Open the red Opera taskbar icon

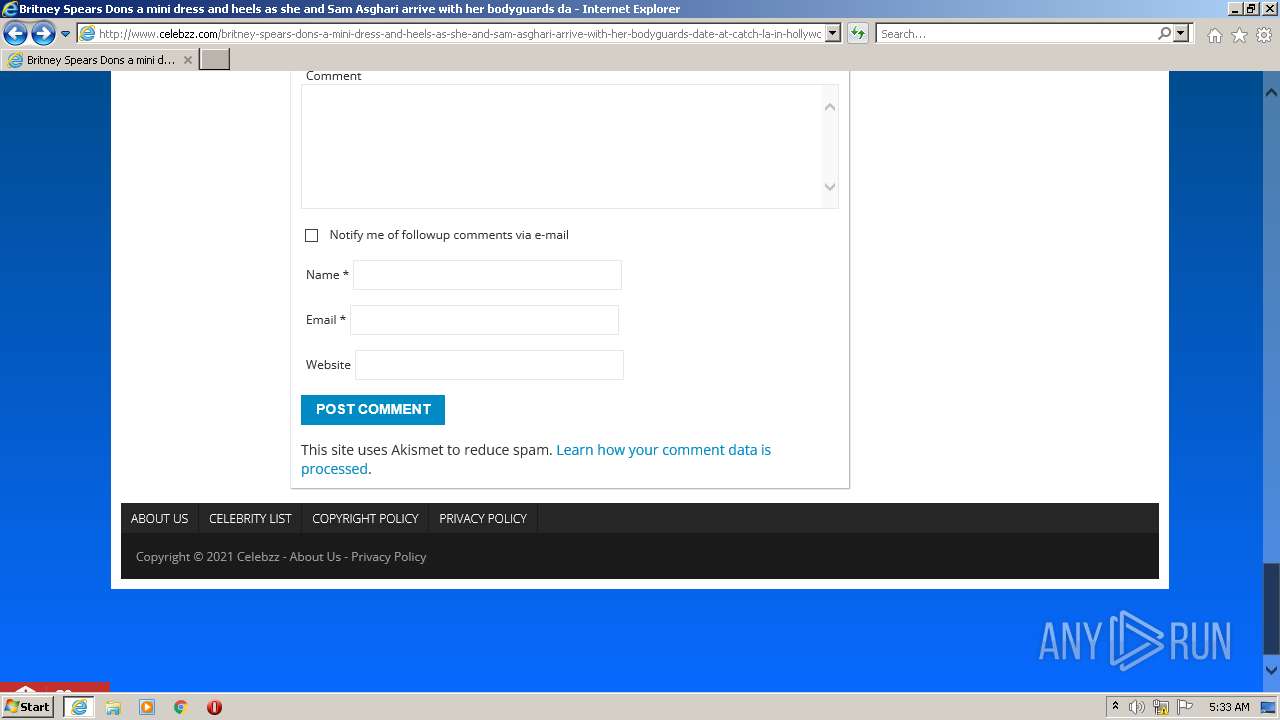point(214,707)
